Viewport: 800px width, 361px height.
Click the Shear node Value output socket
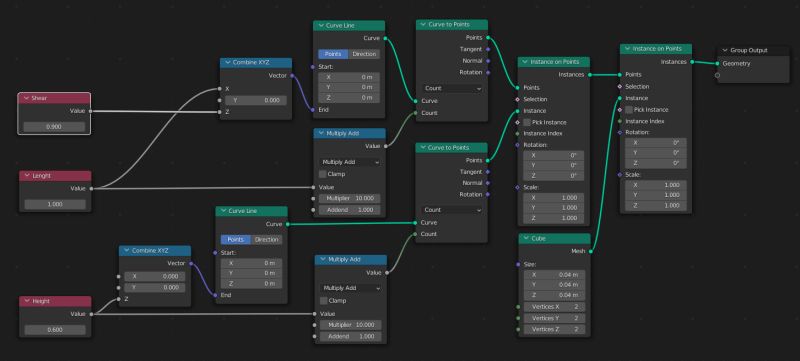[x=91, y=111]
